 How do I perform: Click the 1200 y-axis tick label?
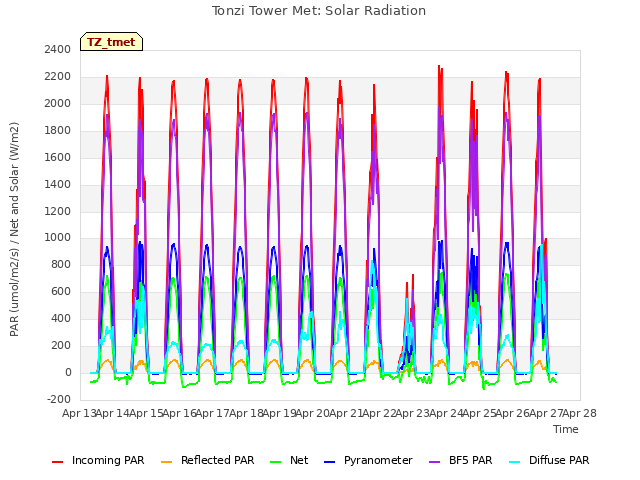click(58, 211)
